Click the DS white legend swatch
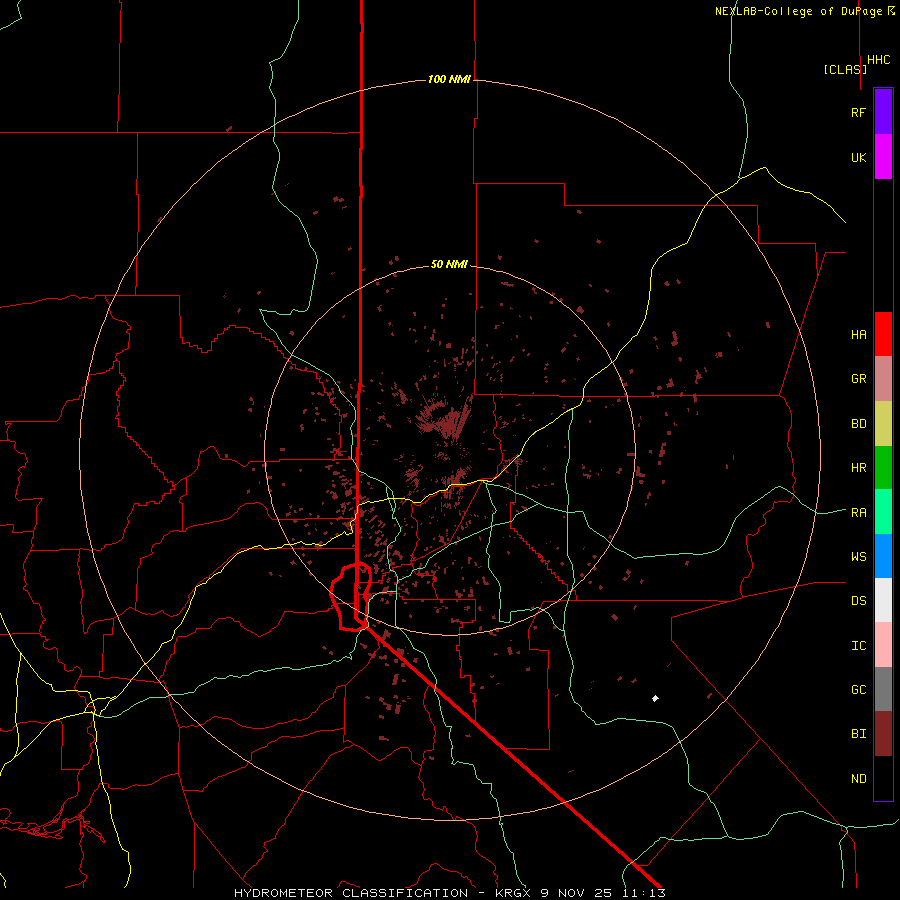The image size is (900, 900). [x=883, y=600]
